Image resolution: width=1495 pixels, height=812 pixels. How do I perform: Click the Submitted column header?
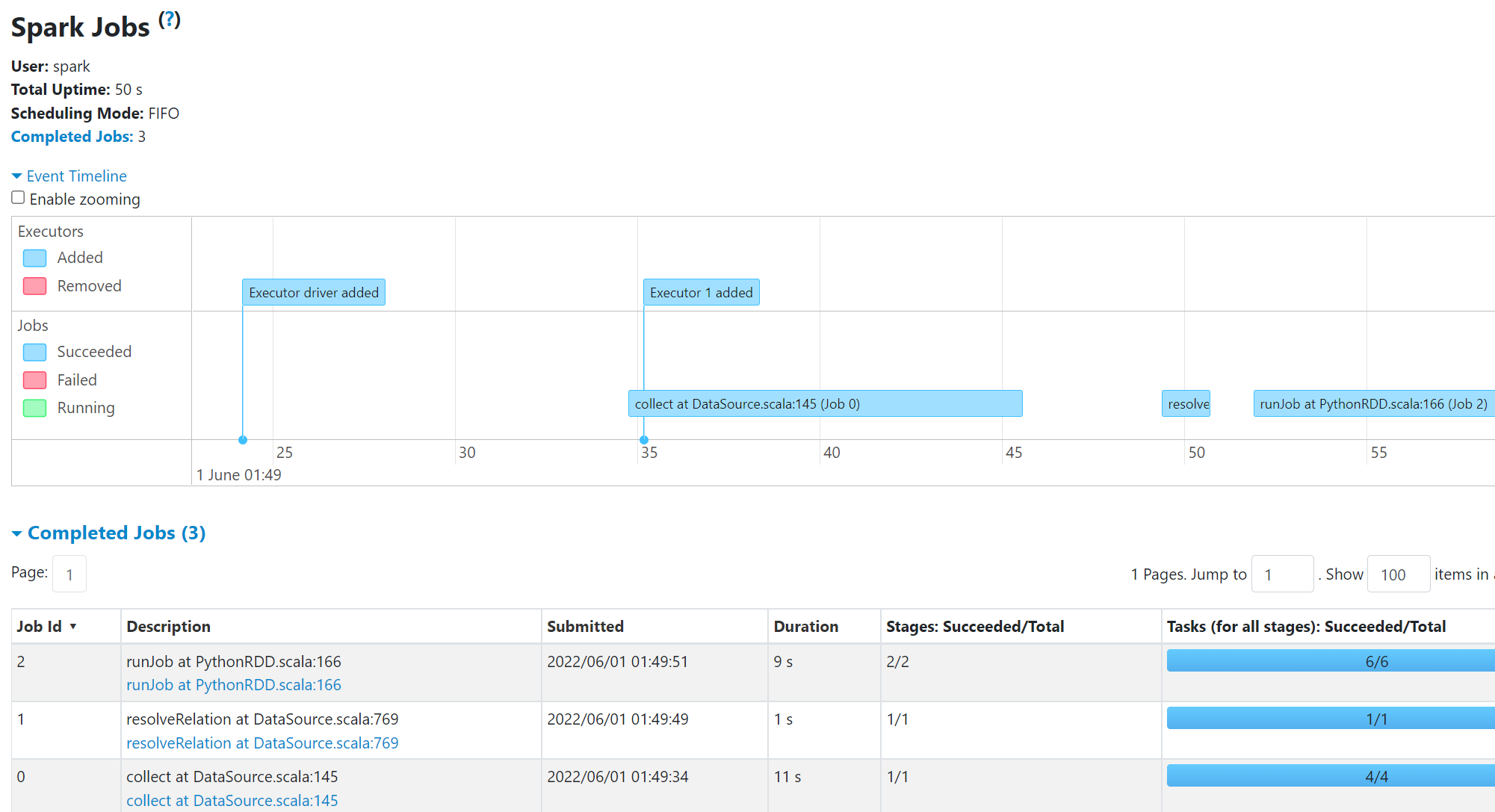click(586, 626)
